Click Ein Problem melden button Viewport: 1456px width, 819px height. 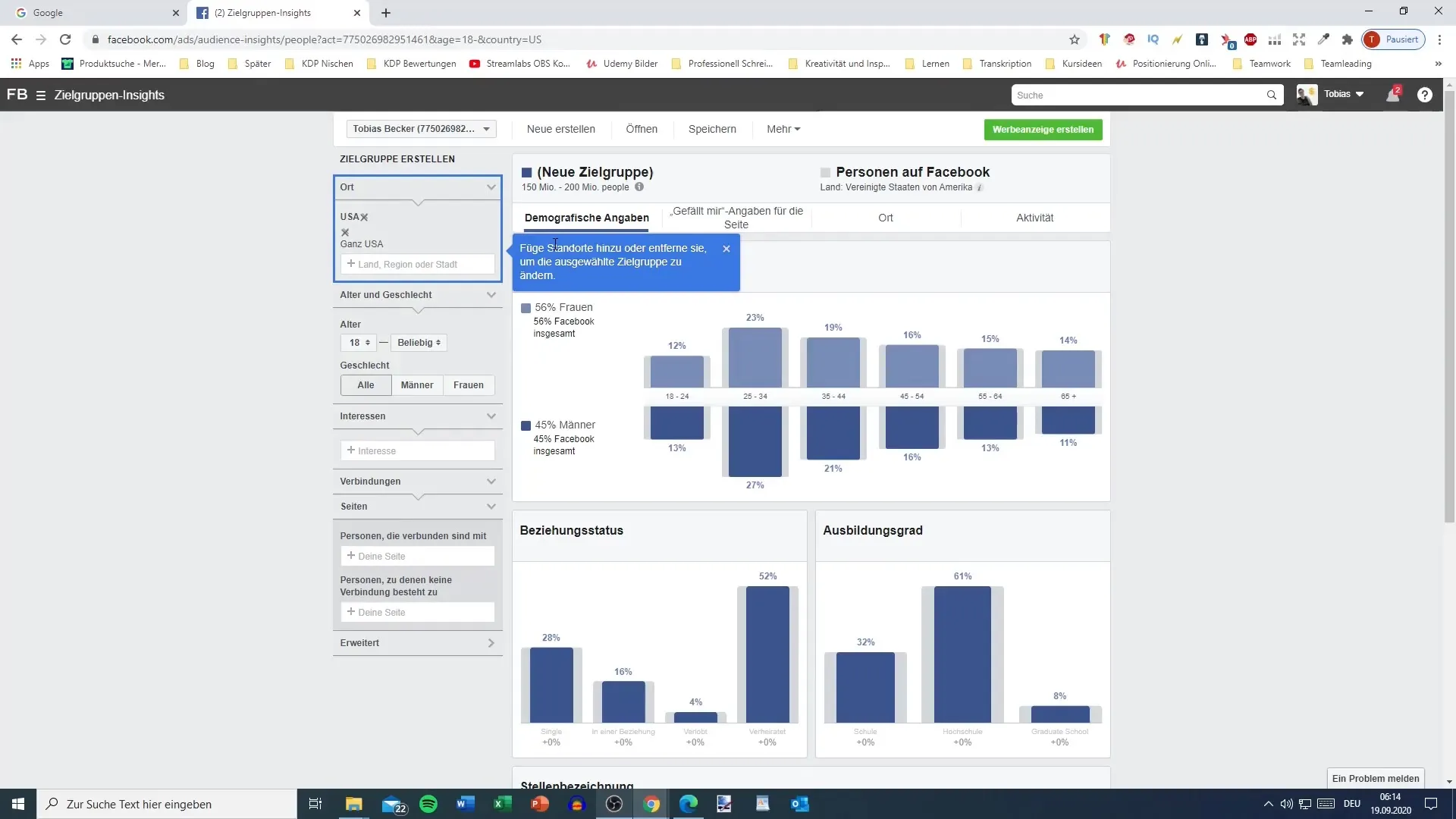(x=1376, y=778)
